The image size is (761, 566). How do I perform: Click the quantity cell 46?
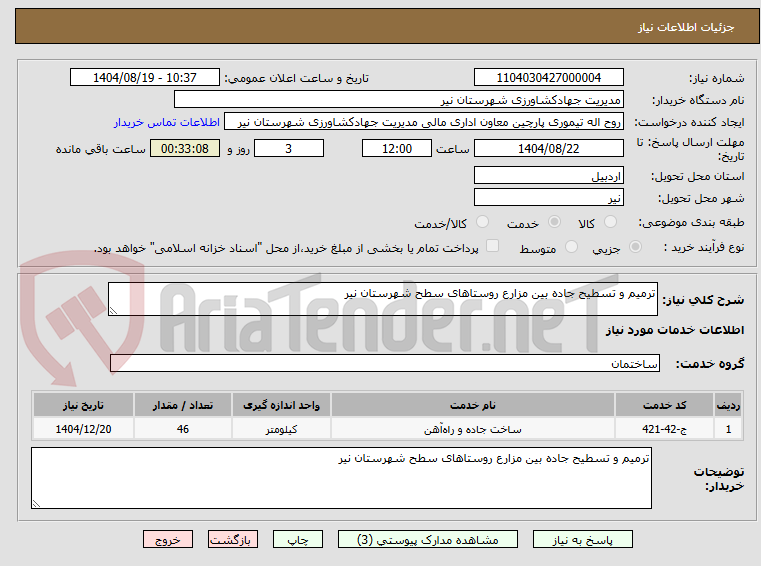pos(182,429)
